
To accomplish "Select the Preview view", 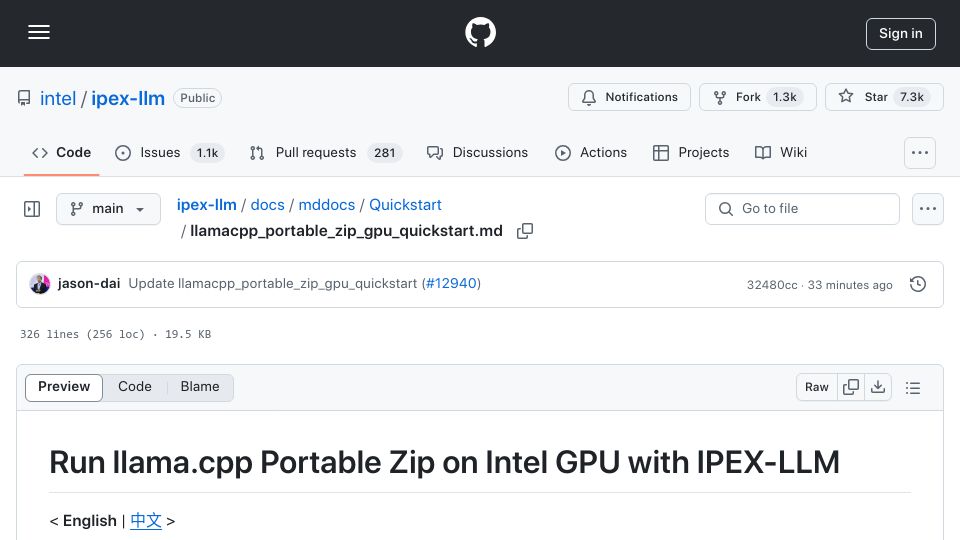I will tap(64, 387).
